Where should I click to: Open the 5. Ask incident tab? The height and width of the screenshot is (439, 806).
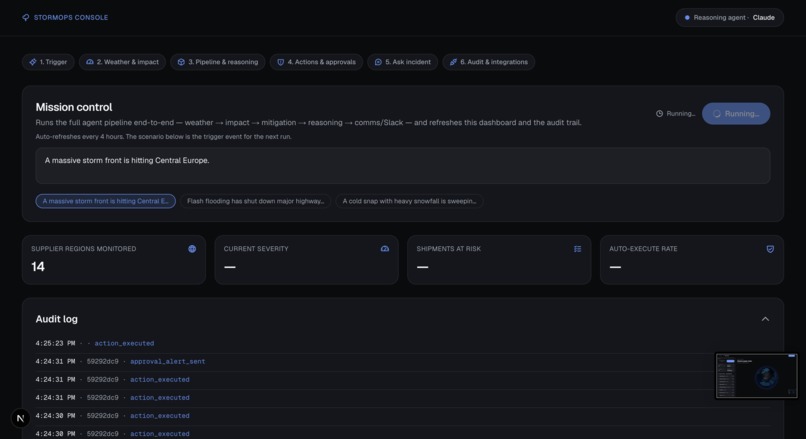tap(402, 62)
